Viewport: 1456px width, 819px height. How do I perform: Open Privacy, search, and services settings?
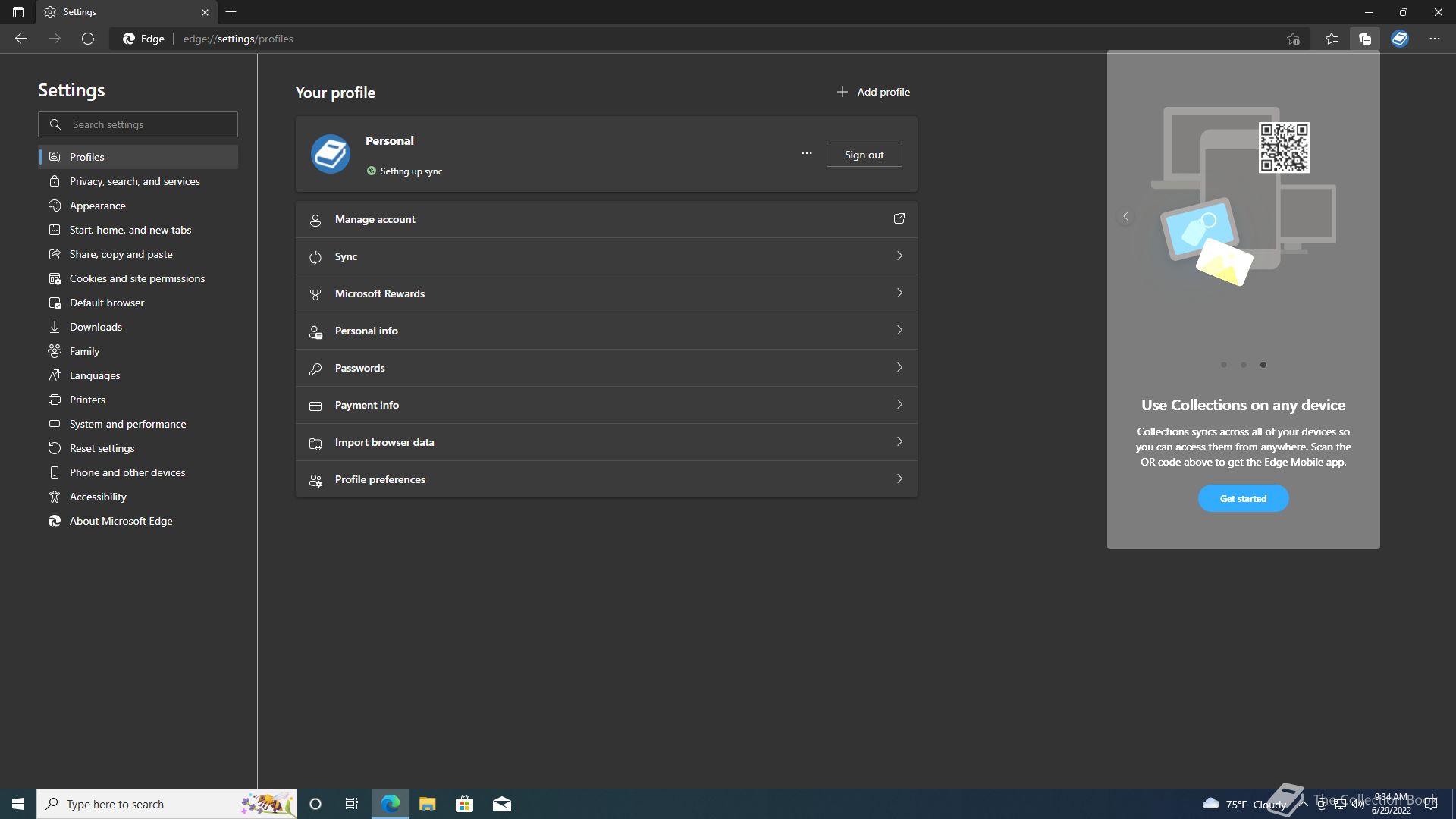(x=138, y=181)
